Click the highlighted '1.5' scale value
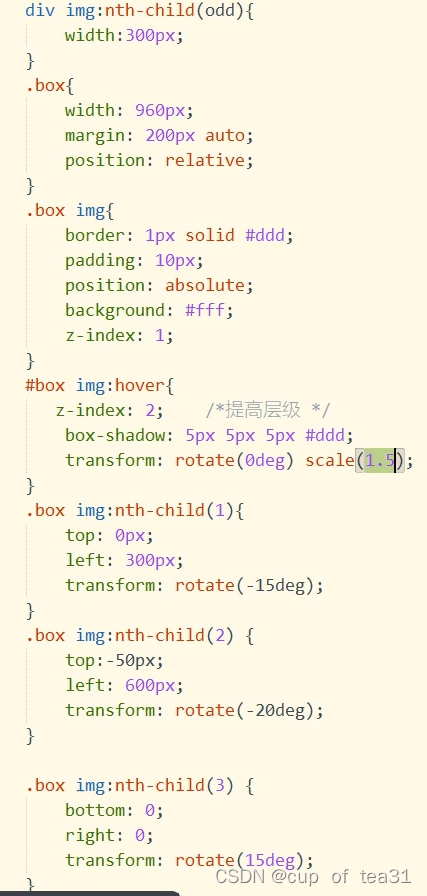427x896 pixels. (380, 461)
